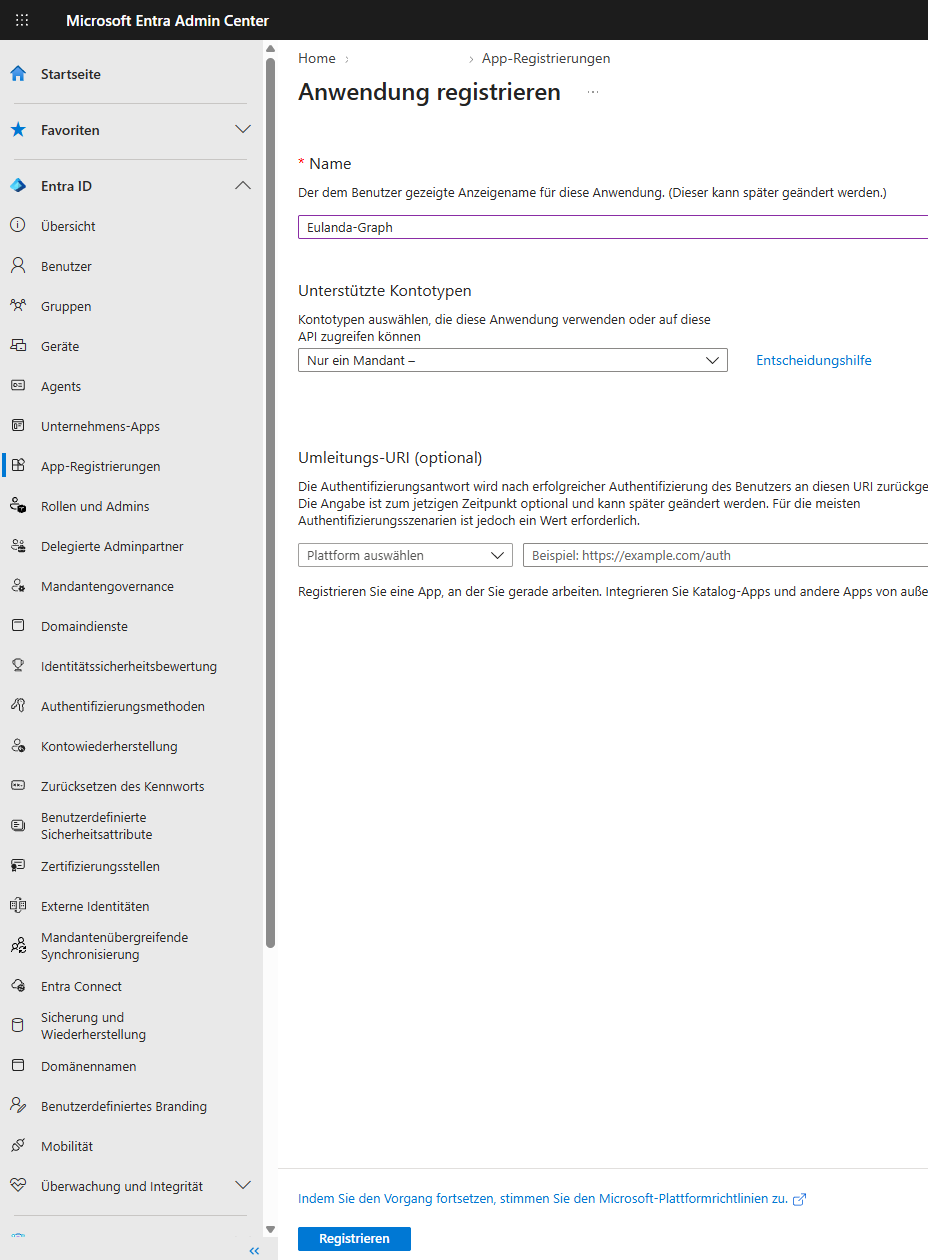Image resolution: width=928 pixels, height=1260 pixels.
Task: Click the Benutzer person icon
Action: tap(18, 266)
